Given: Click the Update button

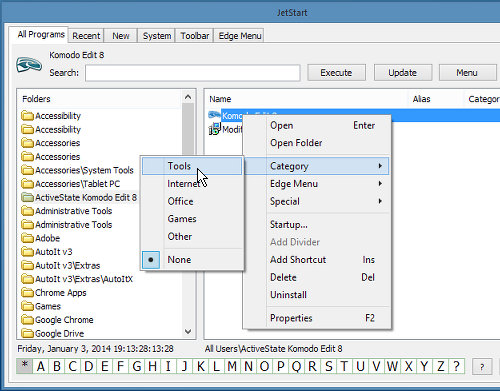Looking at the screenshot, I should click(403, 73).
